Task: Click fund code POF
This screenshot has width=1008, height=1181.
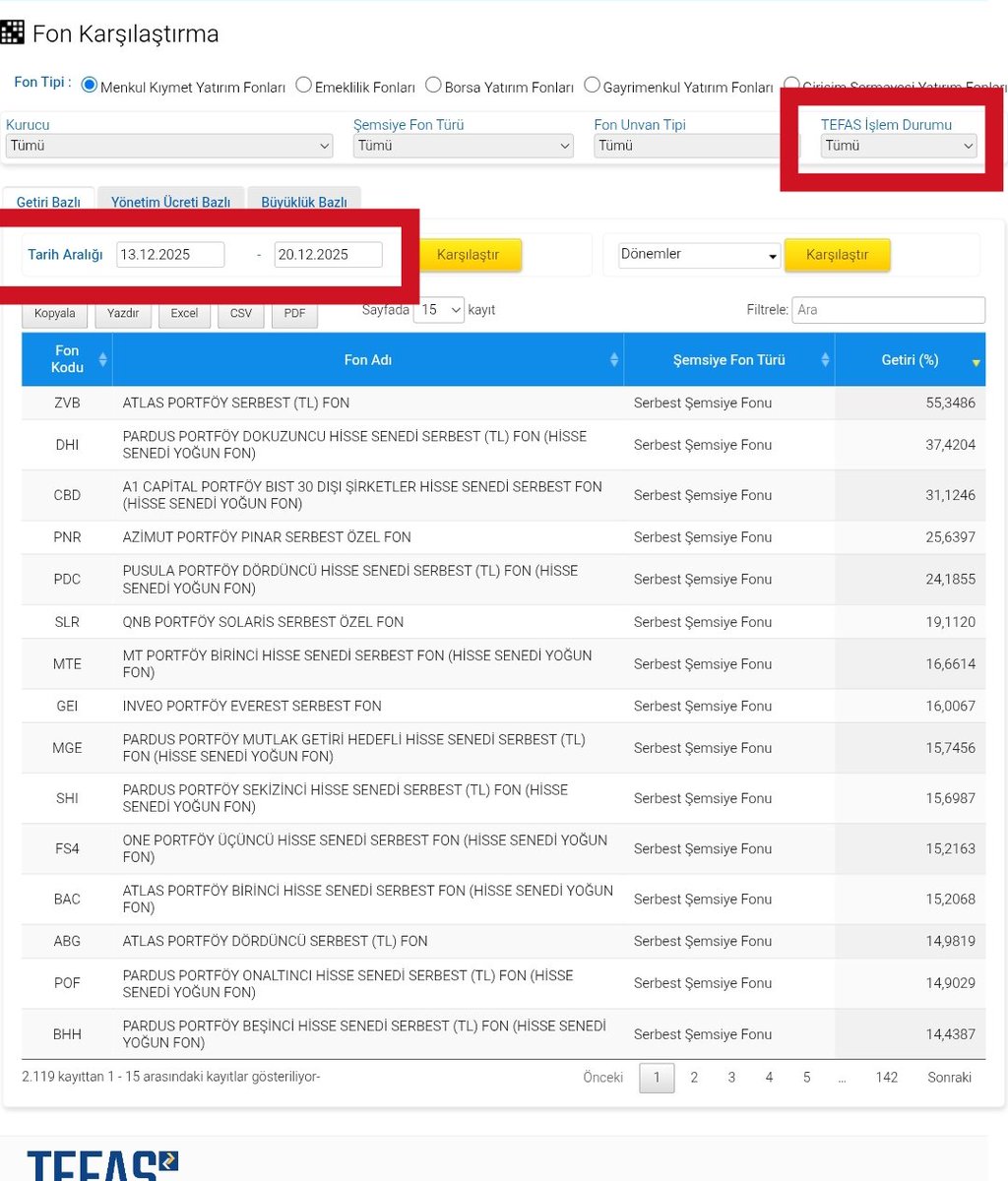Action: [67, 983]
